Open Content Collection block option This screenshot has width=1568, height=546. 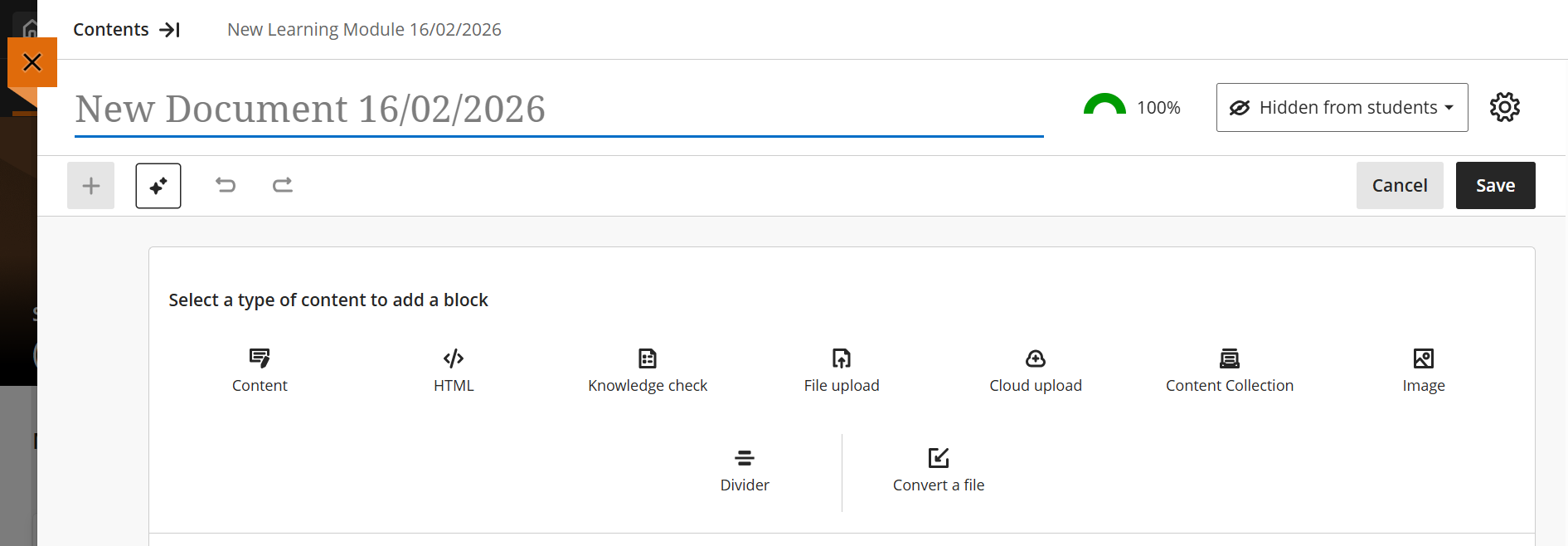(x=1230, y=370)
